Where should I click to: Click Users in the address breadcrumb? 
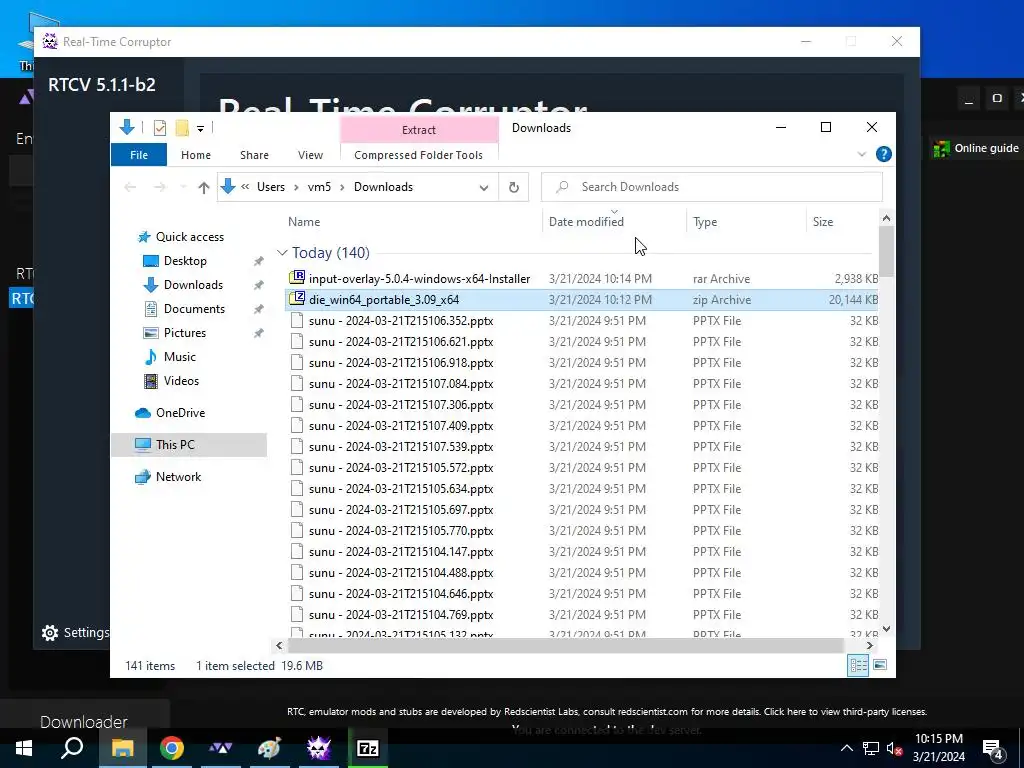tap(270, 187)
